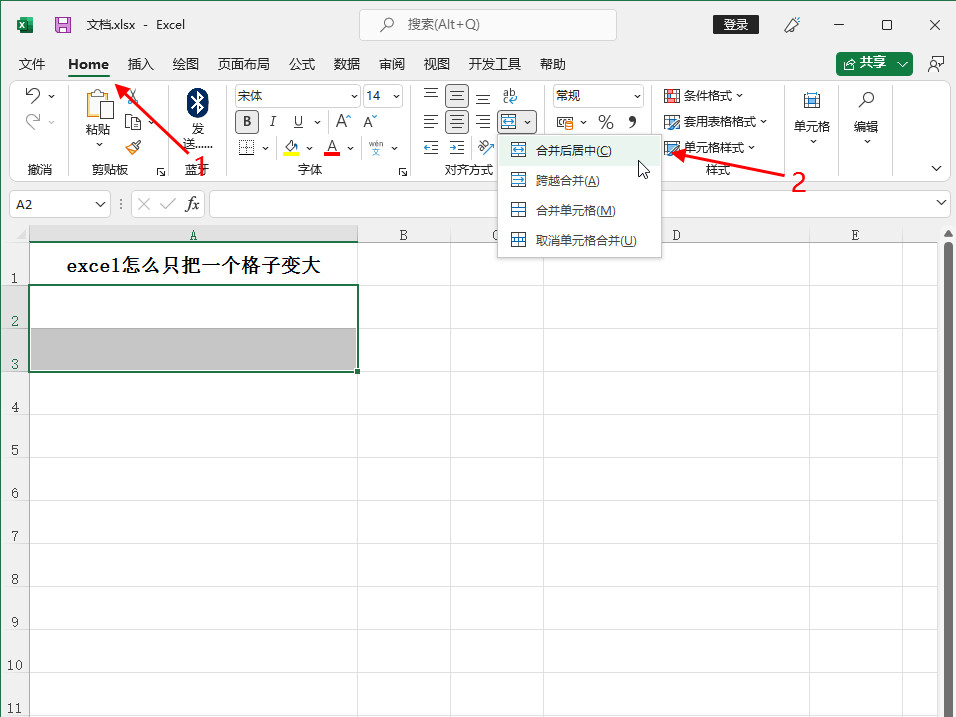Toggle center horizontal alignment
This screenshot has width=956, height=717.
457,122
